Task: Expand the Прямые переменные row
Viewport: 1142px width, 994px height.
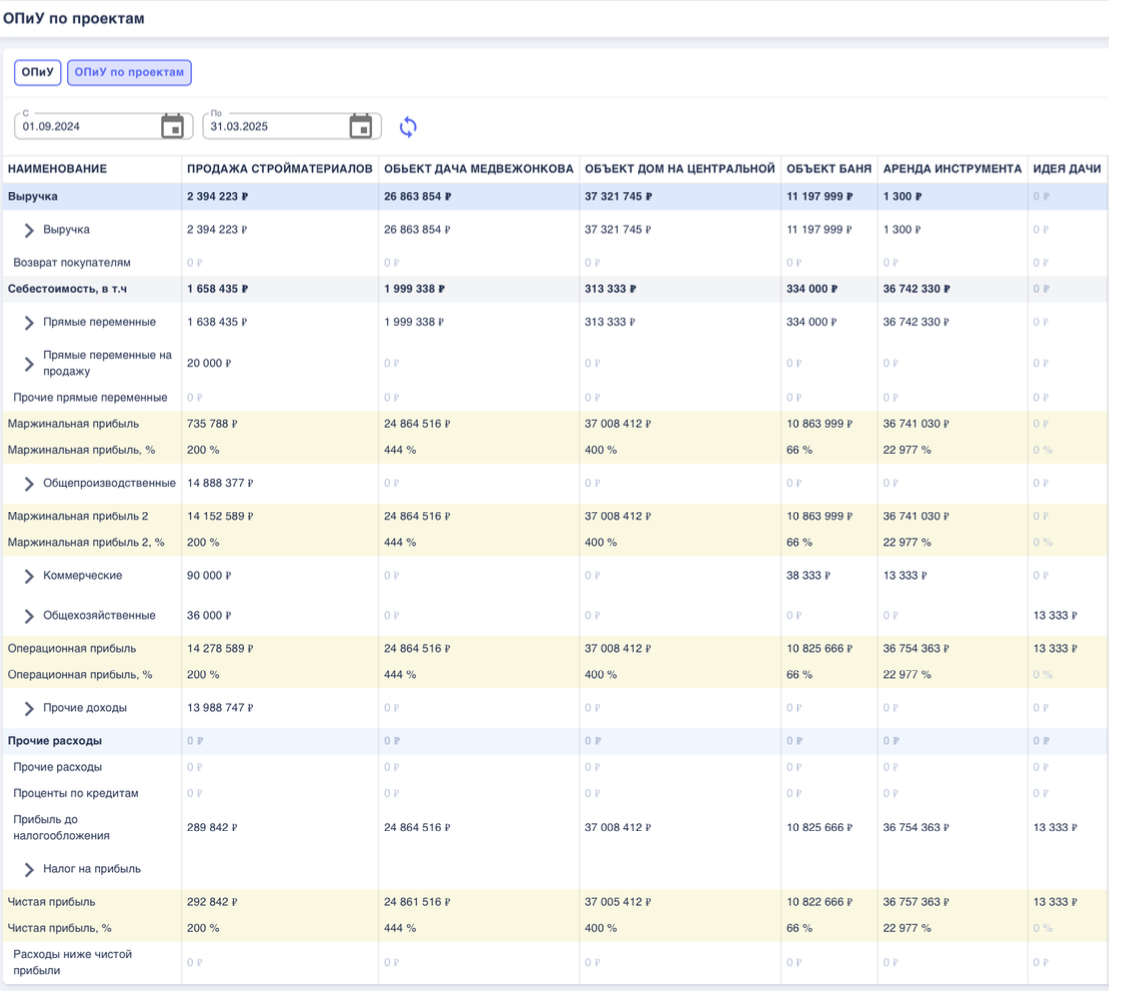Action: click(x=29, y=323)
